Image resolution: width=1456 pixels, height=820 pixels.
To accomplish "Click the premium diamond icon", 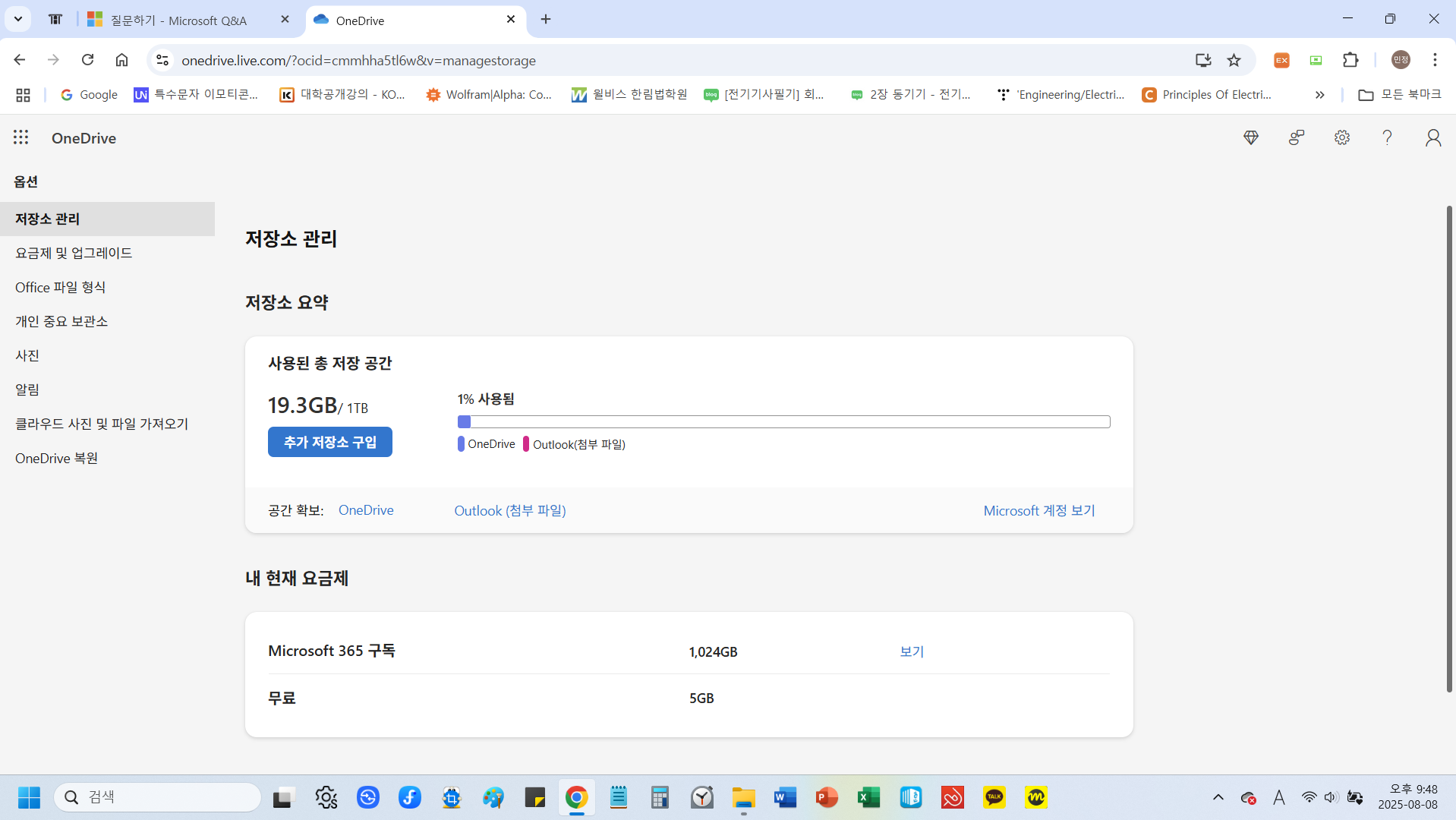I will (x=1251, y=137).
